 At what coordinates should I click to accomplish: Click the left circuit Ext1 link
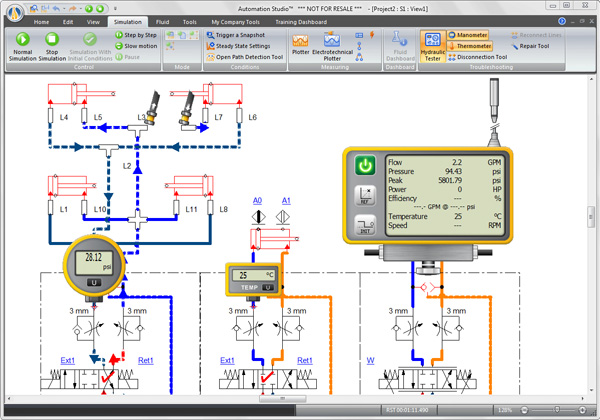(68, 360)
